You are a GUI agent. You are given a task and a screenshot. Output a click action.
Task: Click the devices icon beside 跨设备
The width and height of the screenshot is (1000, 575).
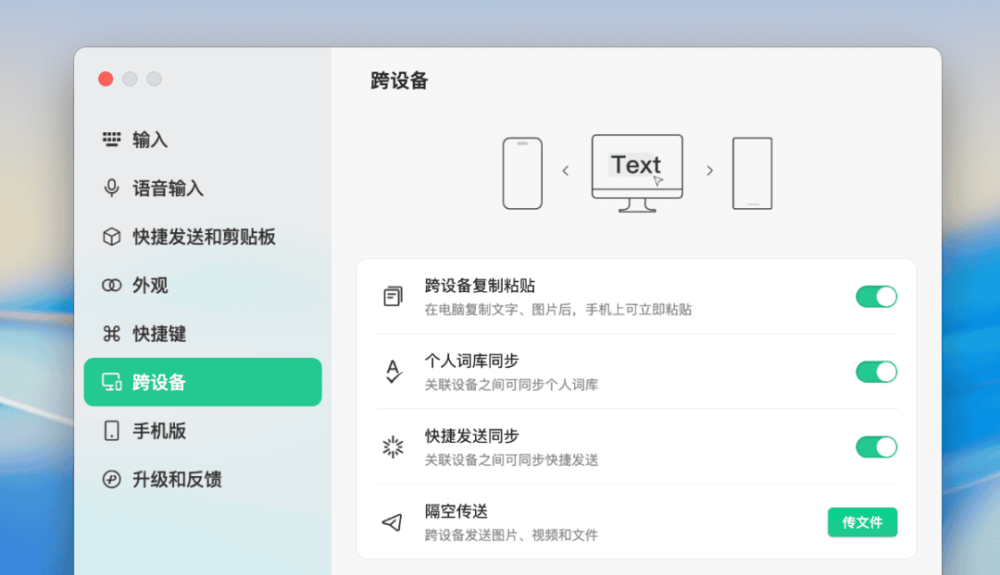[112, 382]
